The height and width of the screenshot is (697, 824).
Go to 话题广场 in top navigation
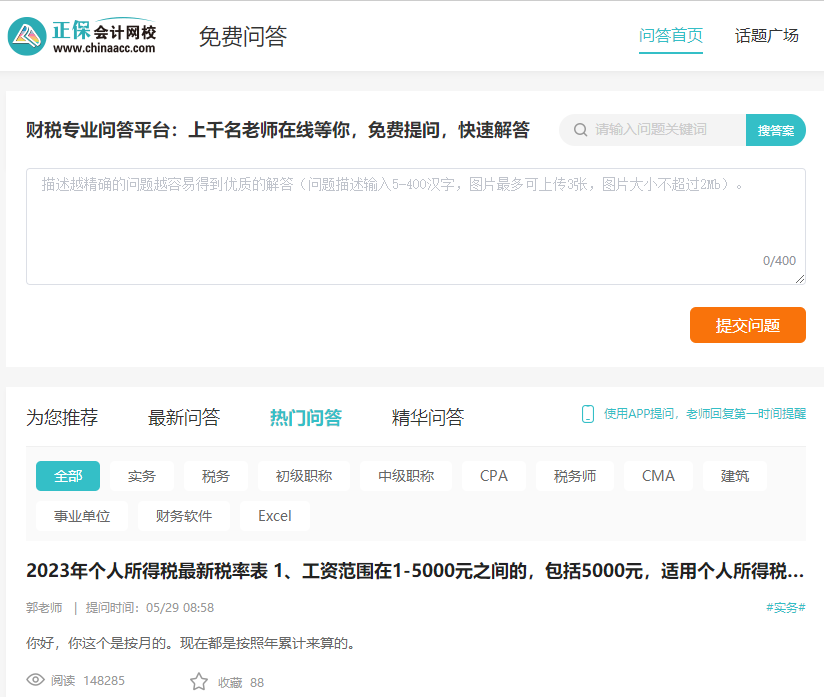tap(767, 36)
